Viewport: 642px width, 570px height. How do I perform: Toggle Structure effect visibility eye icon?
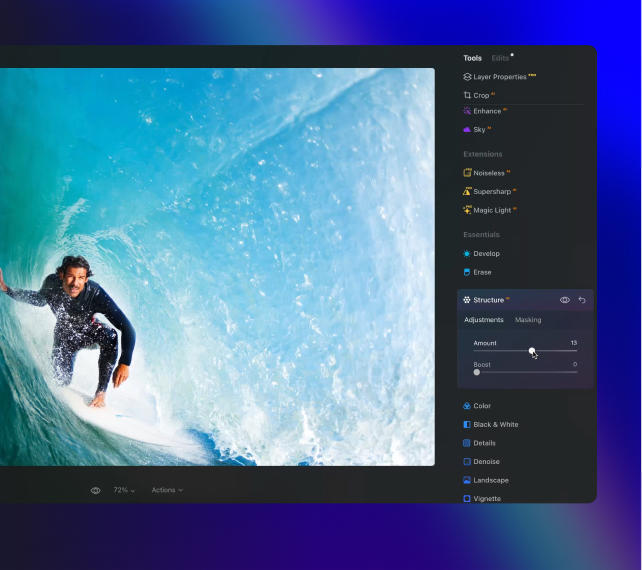click(x=565, y=300)
